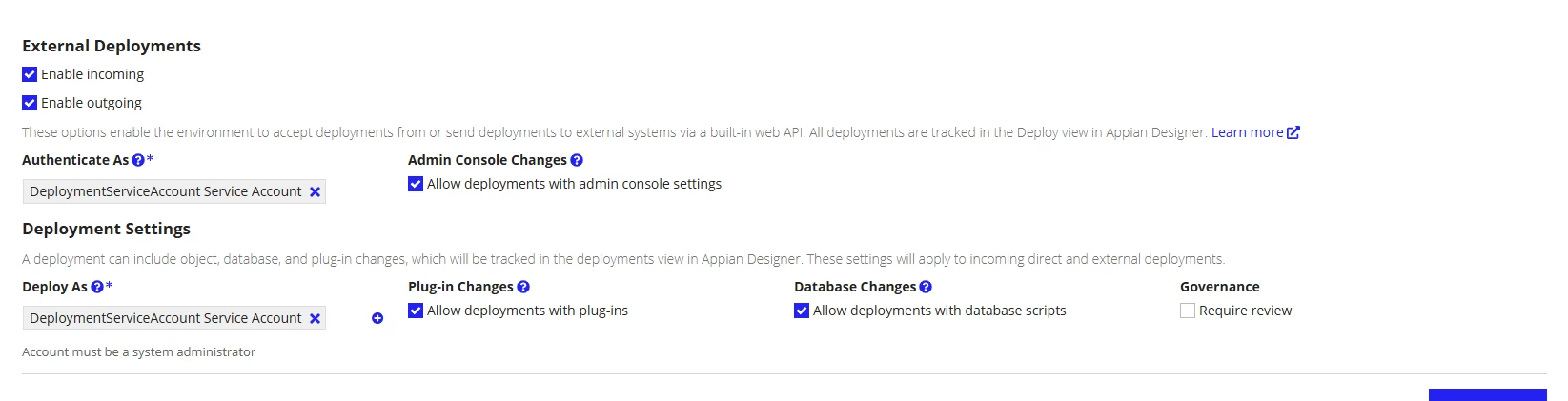This screenshot has width=1568, height=401.
Task: Uncheck Enable outgoing checkbox
Action: pos(30,103)
